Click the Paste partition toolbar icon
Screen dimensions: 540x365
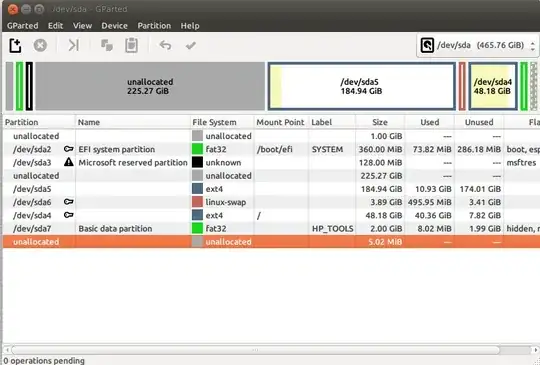(131, 45)
